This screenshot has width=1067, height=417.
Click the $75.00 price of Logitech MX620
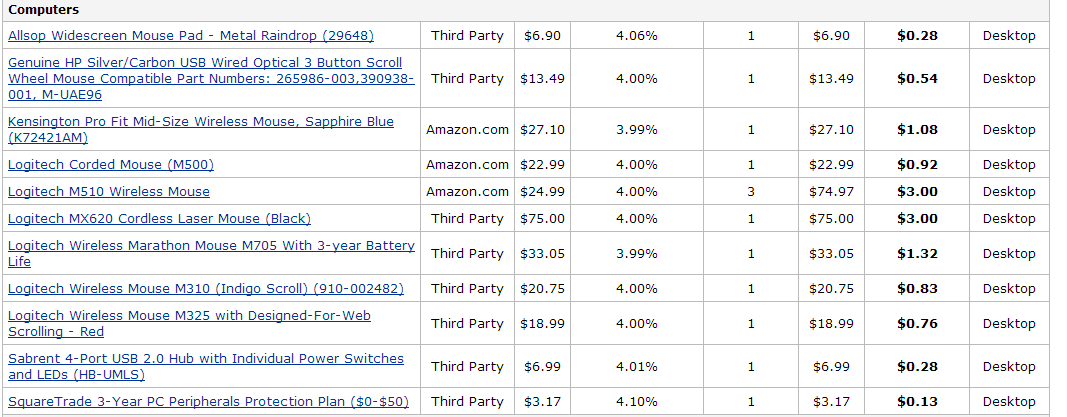pos(542,219)
